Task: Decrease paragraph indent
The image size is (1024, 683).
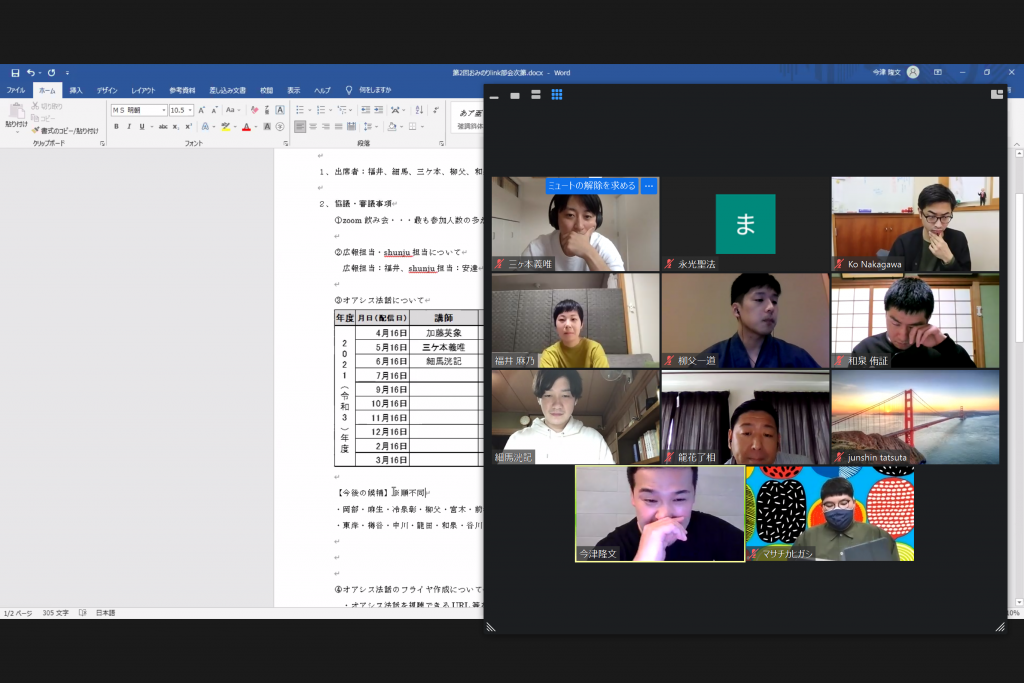Action: tap(366, 110)
